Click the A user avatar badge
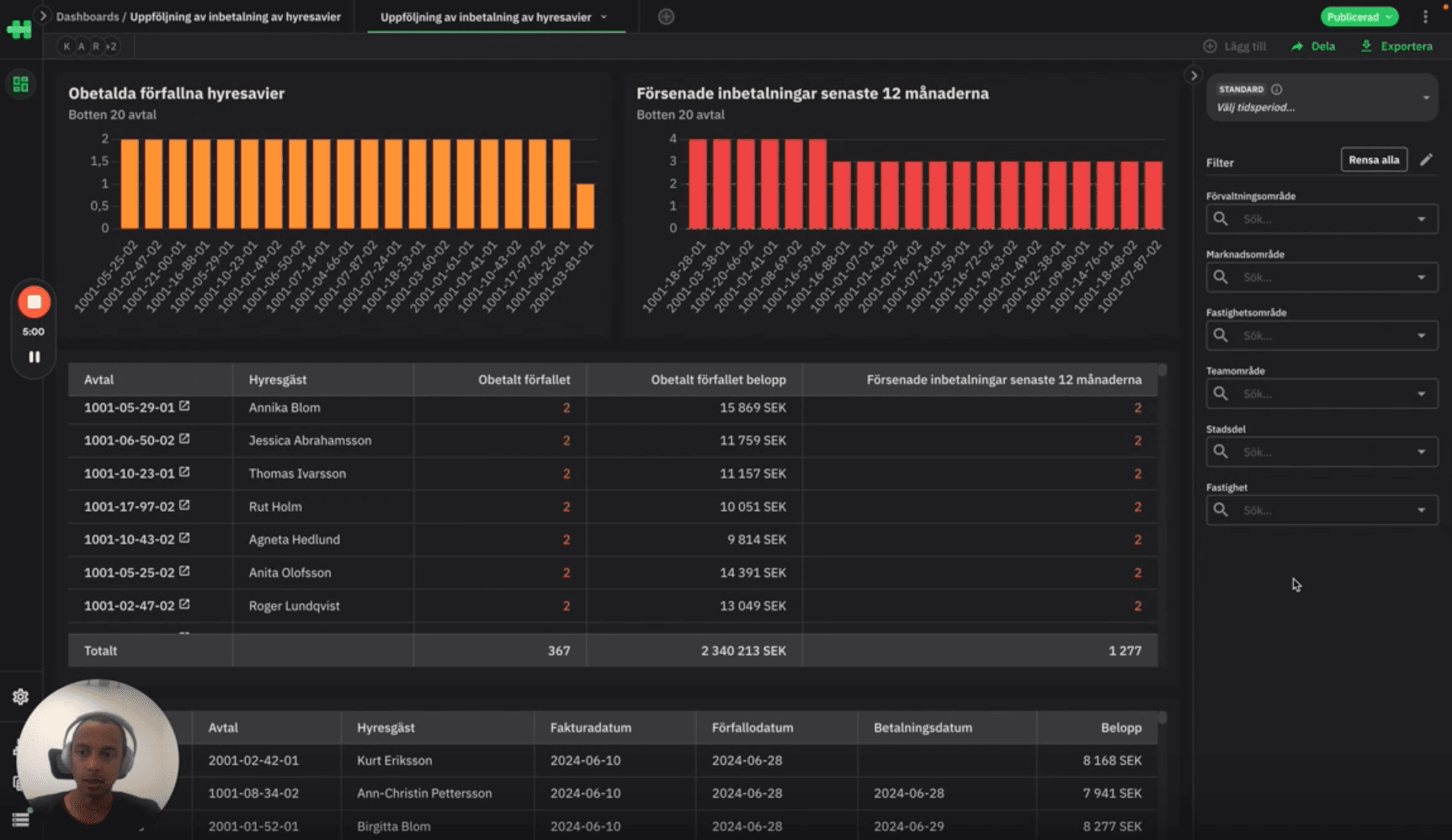 point(81,46)
